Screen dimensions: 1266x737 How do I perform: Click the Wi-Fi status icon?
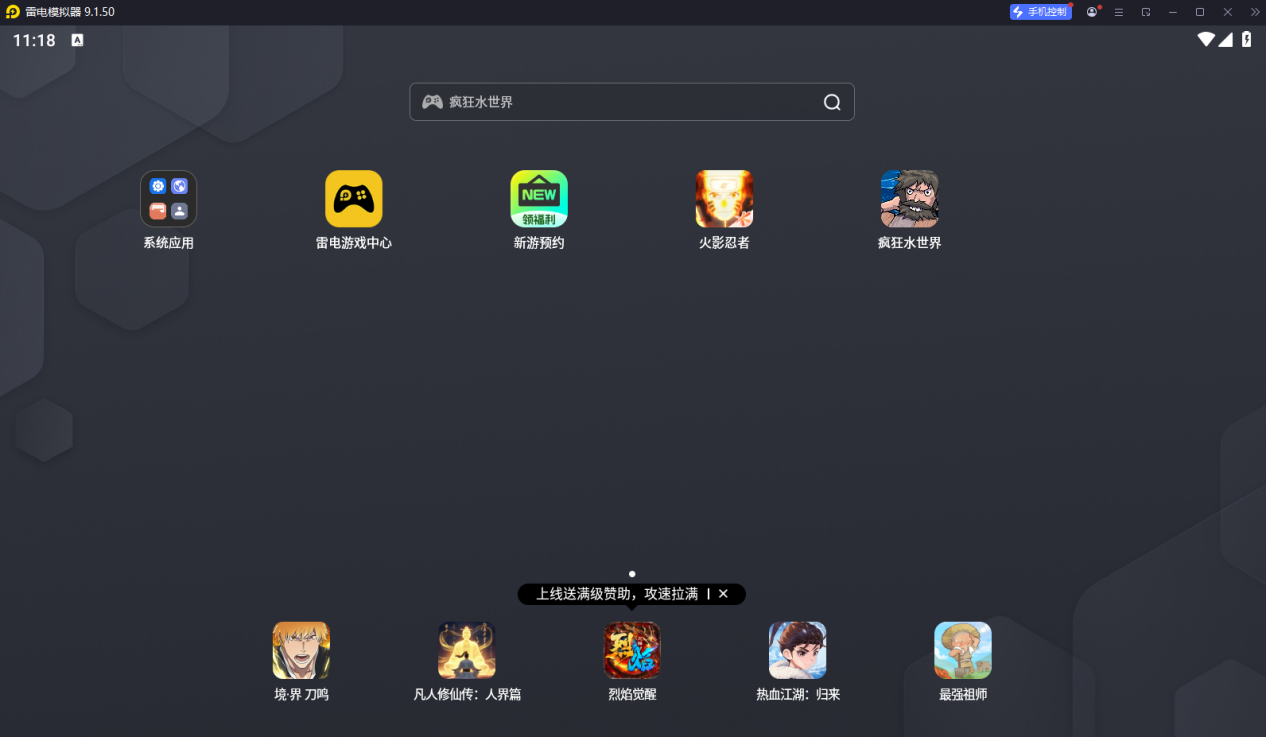1206,39
